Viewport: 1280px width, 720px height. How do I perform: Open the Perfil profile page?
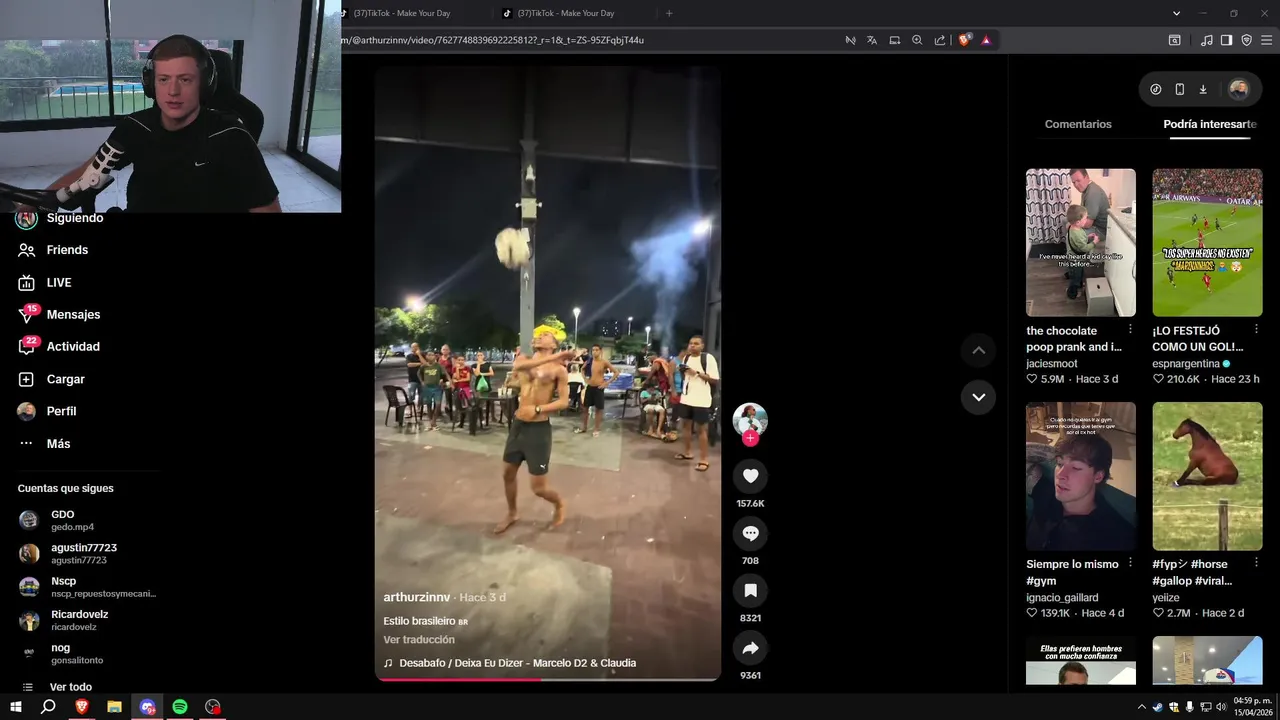pyautogui.click(x=48, y=411)
